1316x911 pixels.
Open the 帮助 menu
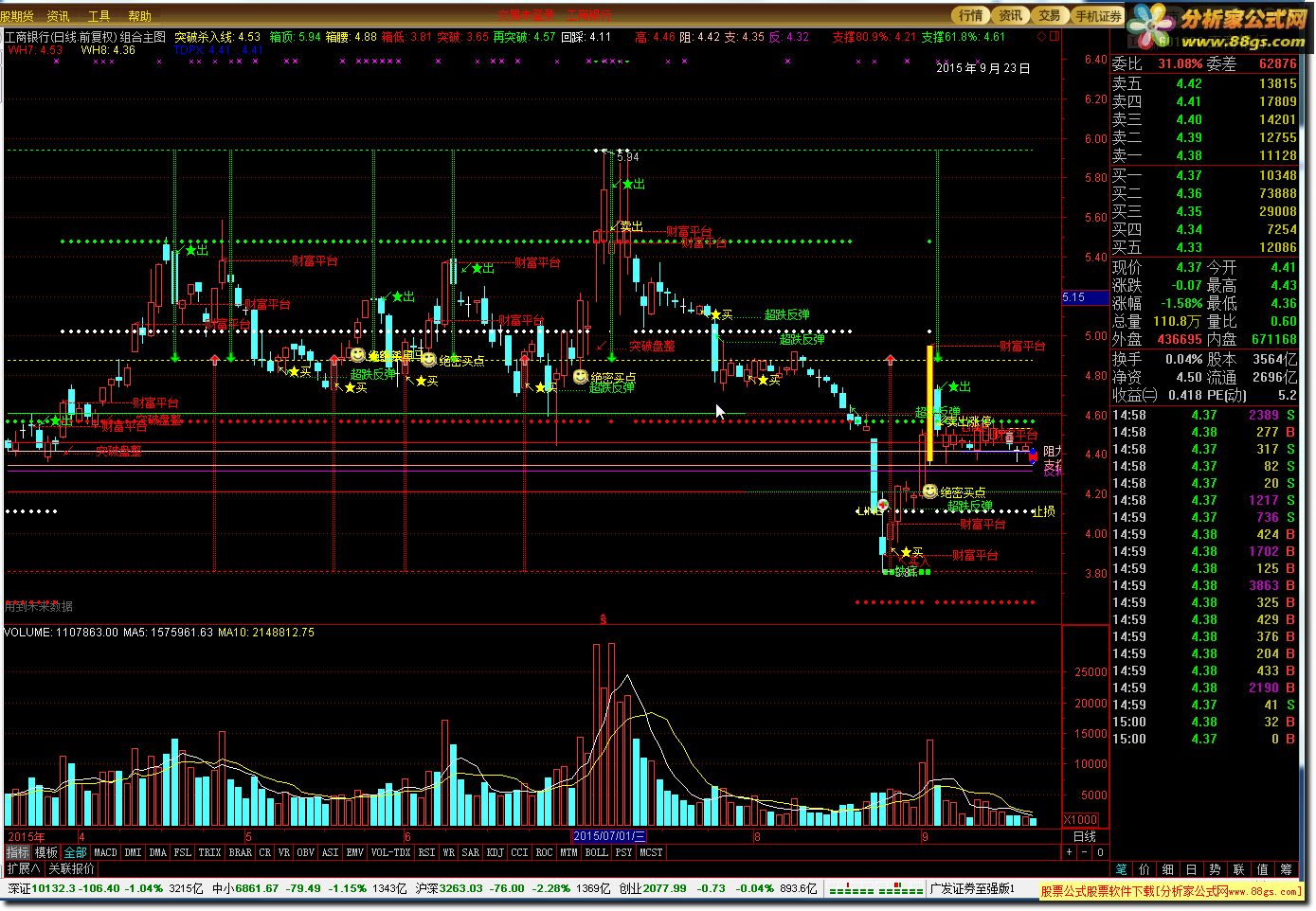point(139,16)
